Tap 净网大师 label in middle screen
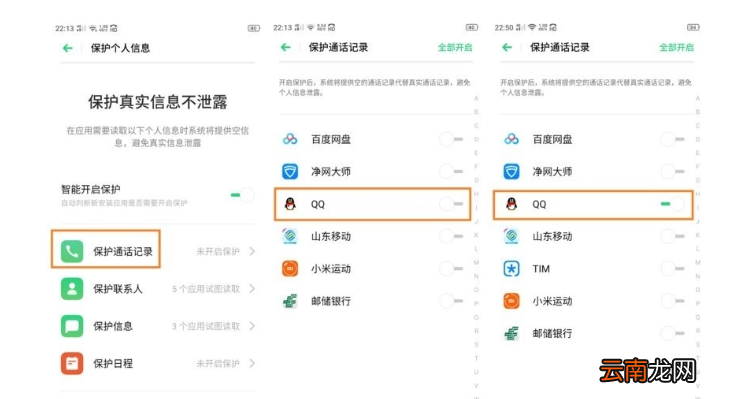 pos(331,171)
